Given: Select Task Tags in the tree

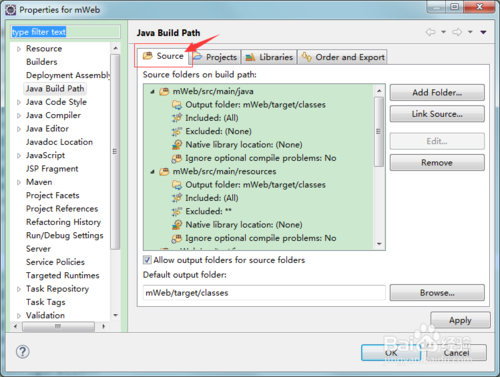Looking at the screenshot, I should click(x=46, y=302).
